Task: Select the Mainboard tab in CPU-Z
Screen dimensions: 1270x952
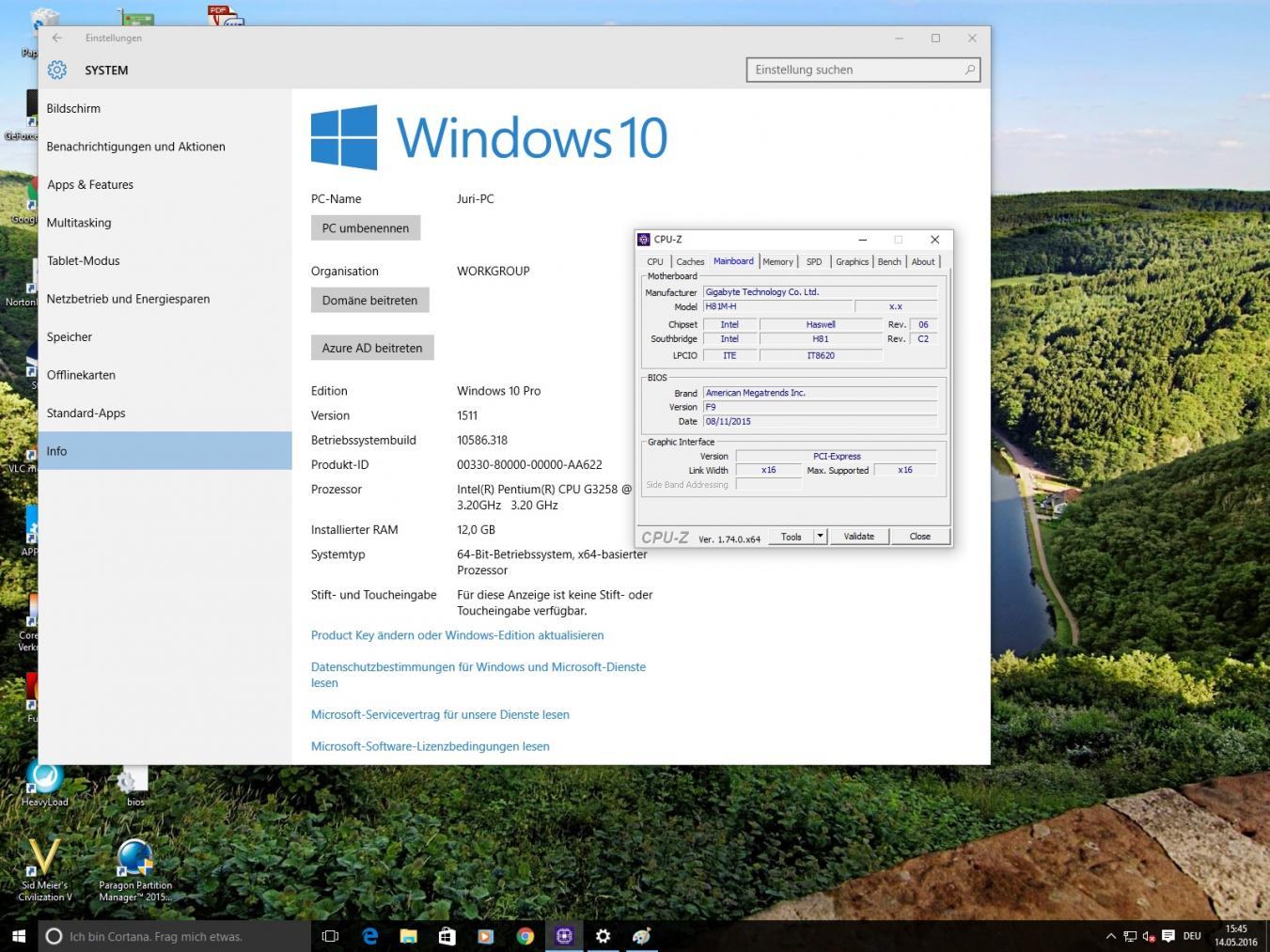Action: [733, 261]
